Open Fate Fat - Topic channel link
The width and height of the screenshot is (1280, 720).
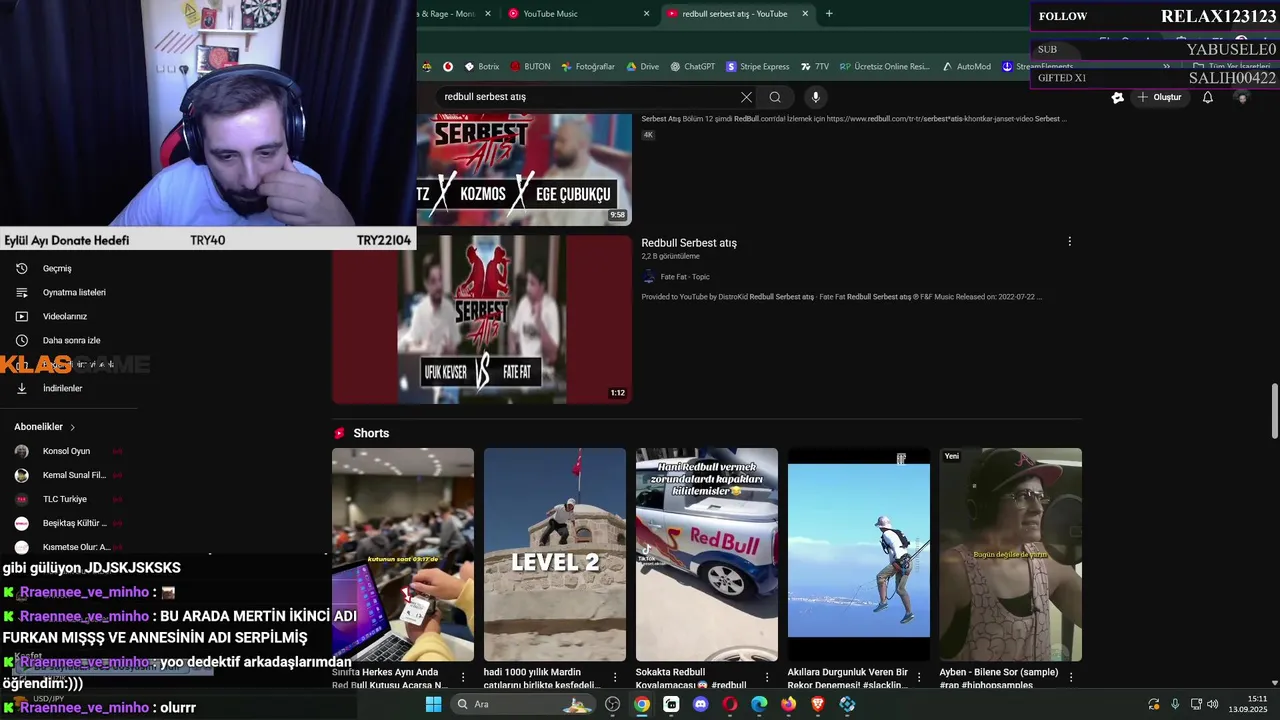pos(685,277)
